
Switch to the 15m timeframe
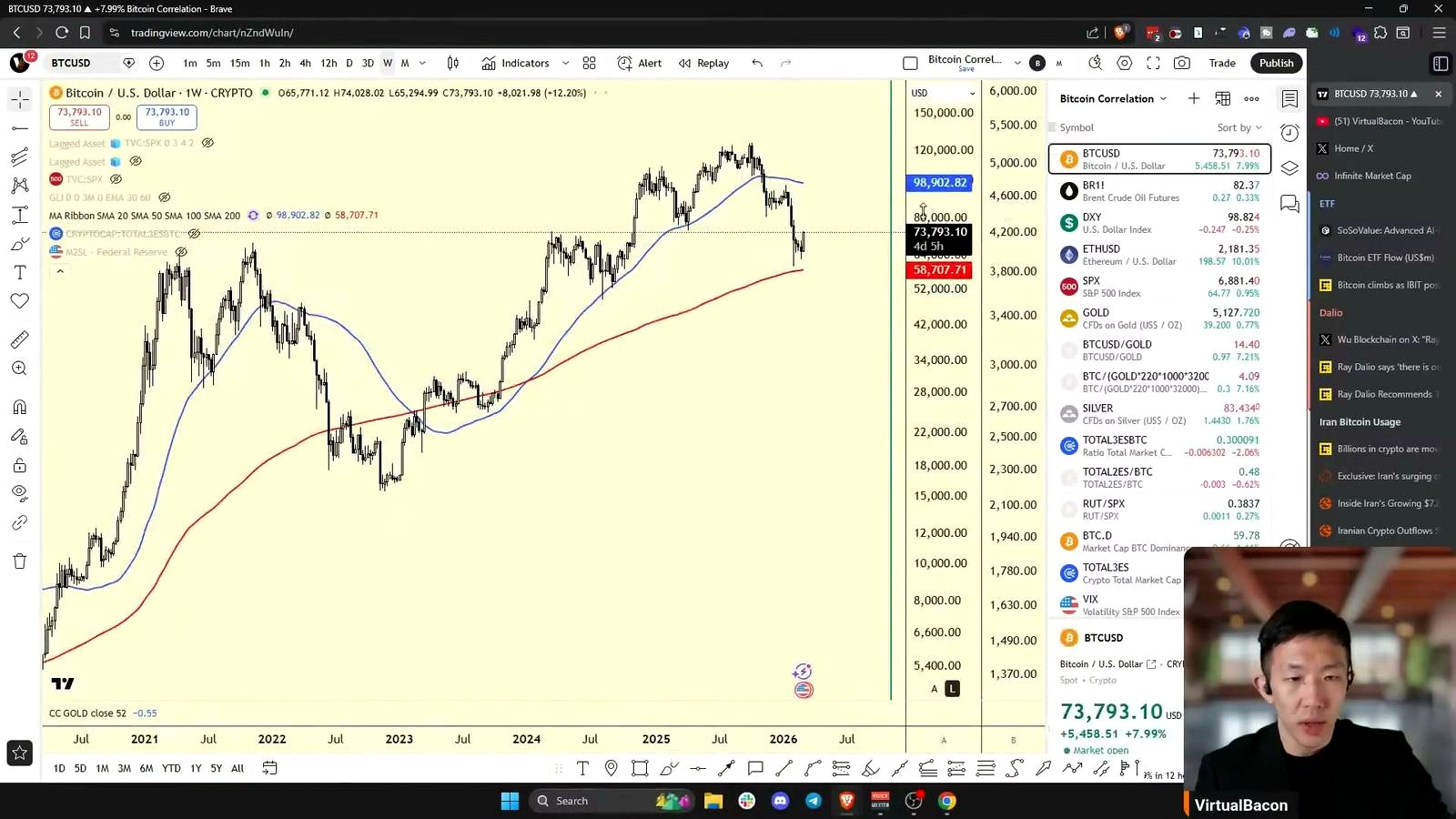point(239,63)
